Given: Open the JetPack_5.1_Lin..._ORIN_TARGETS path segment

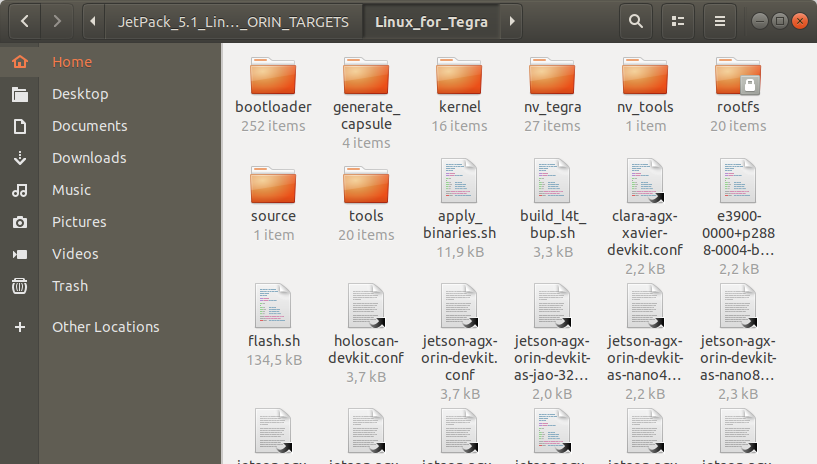Looking at the screenshot, I should pos(233,21).
